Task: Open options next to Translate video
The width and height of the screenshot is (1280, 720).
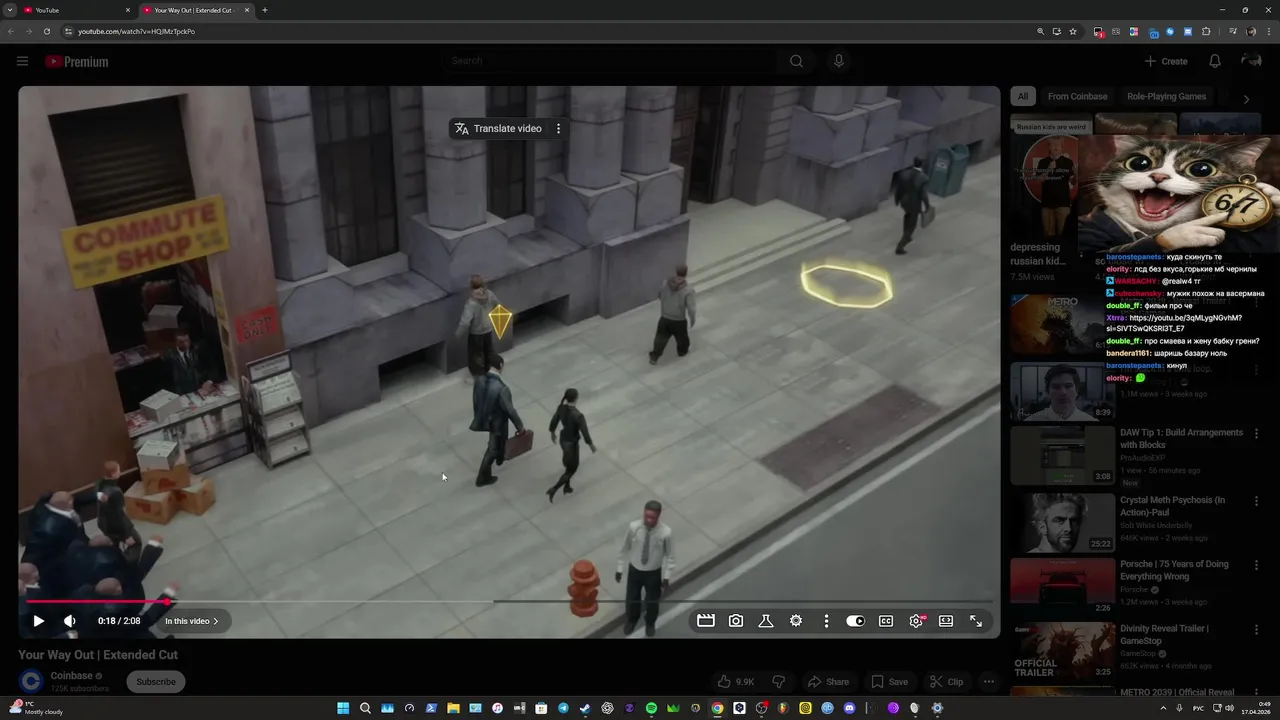Action: pyautogui.click(x=558, y=128)
